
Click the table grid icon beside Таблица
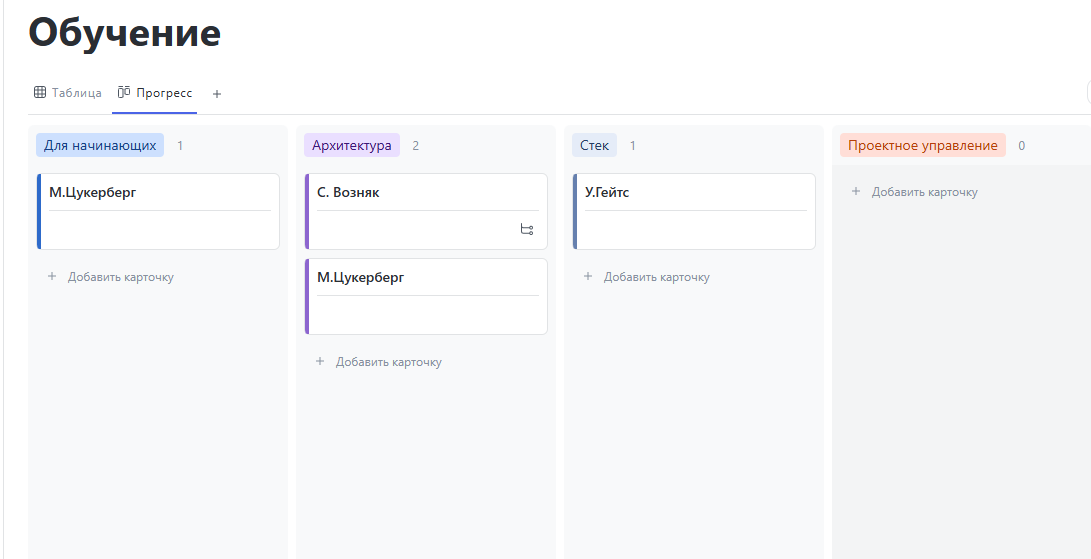click(40, 93)
